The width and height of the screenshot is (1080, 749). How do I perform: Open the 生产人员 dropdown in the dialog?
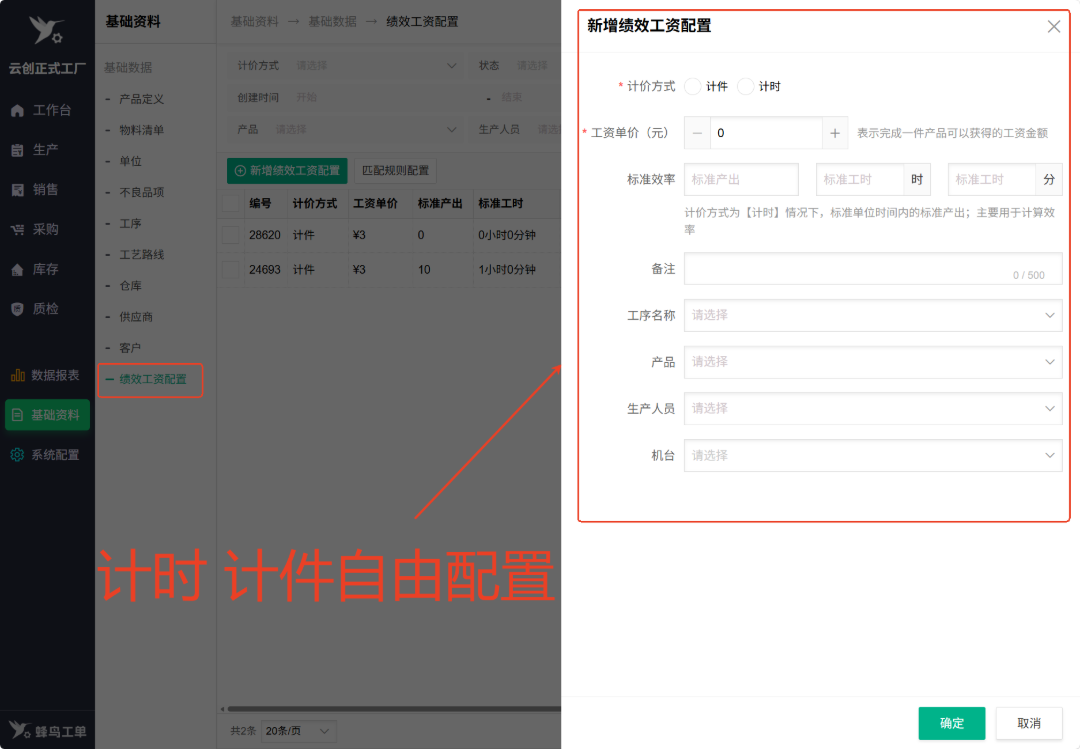[873, 409]
